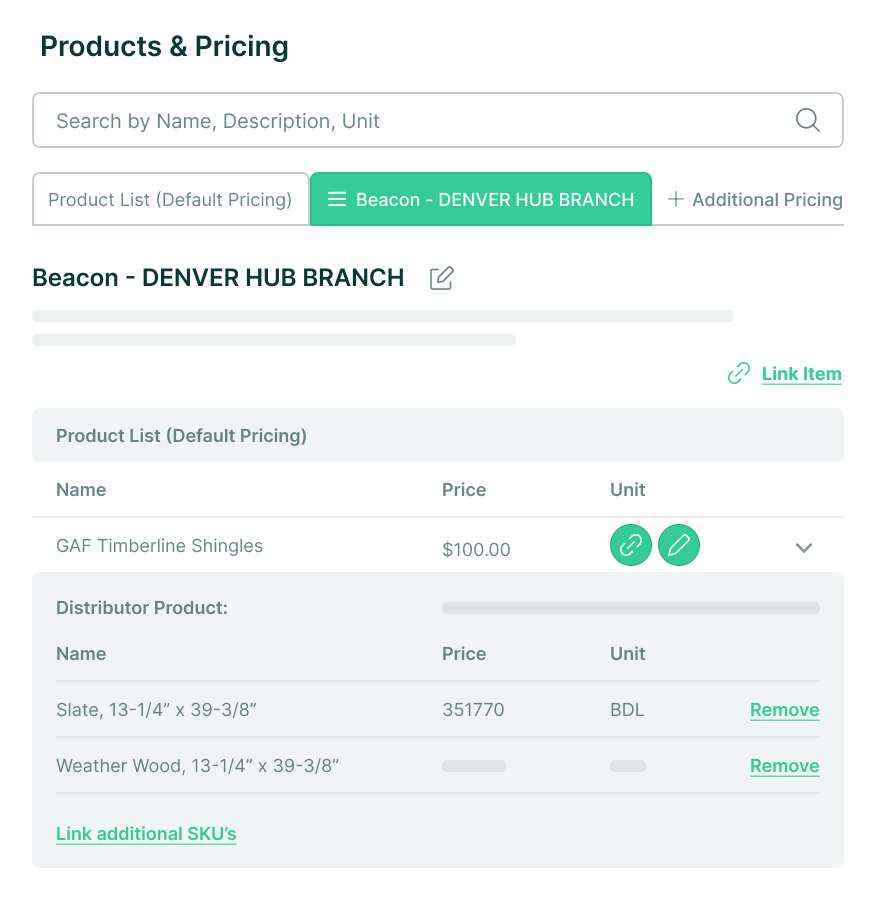
Task: Click hamburger icon on Beacon tab
Action: point(337,199)
